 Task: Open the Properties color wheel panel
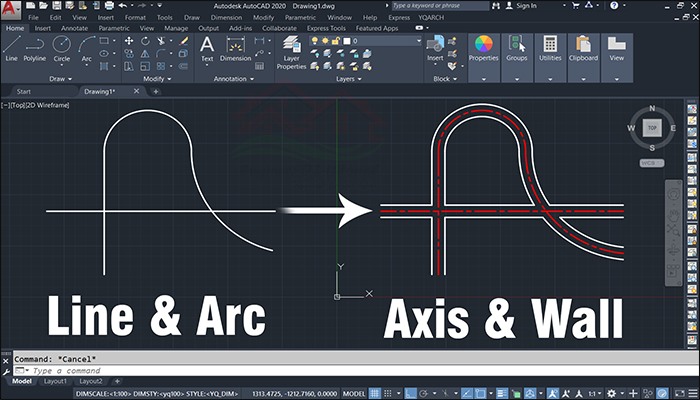483,49
